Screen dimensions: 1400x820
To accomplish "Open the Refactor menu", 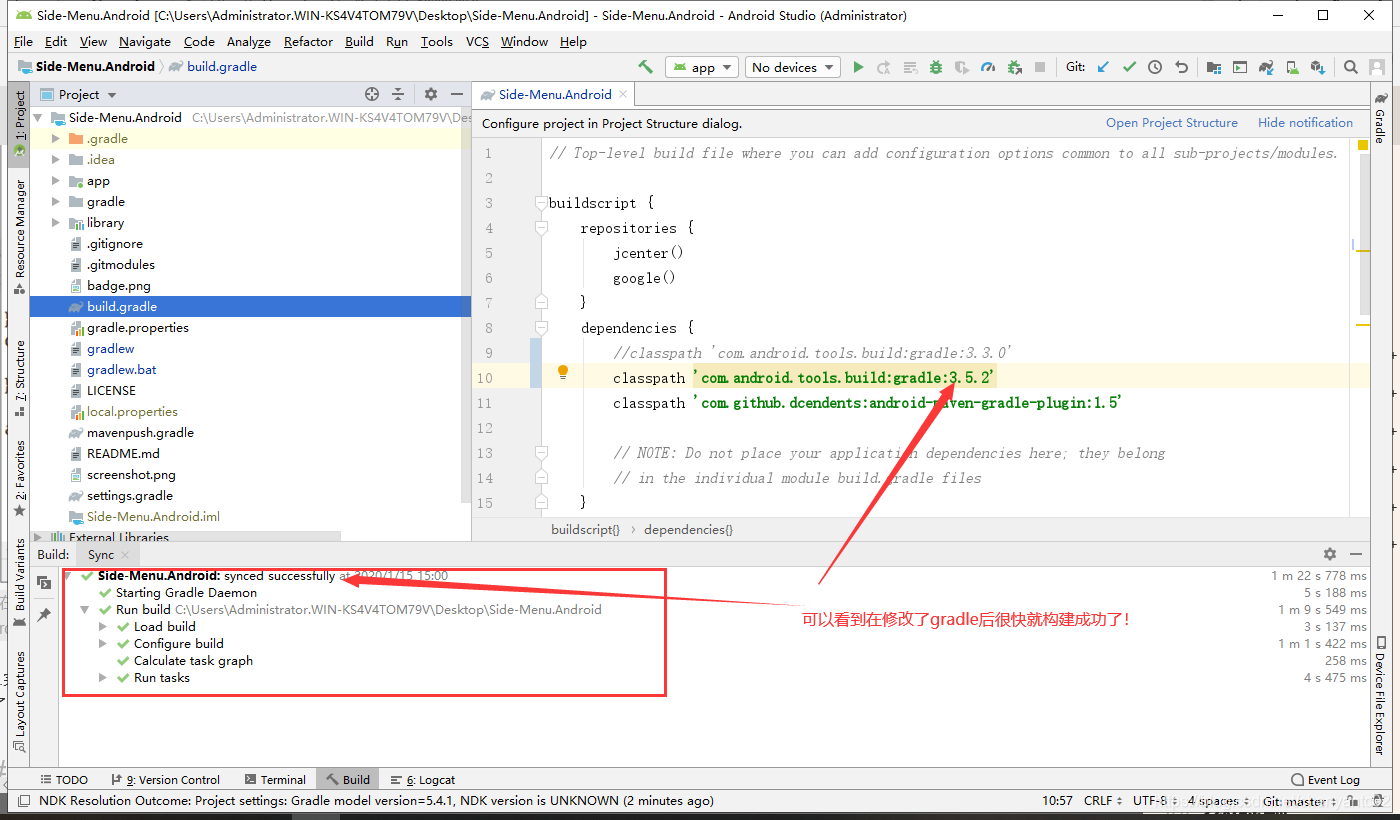I will pyautogui.click(x=308, y=42).
